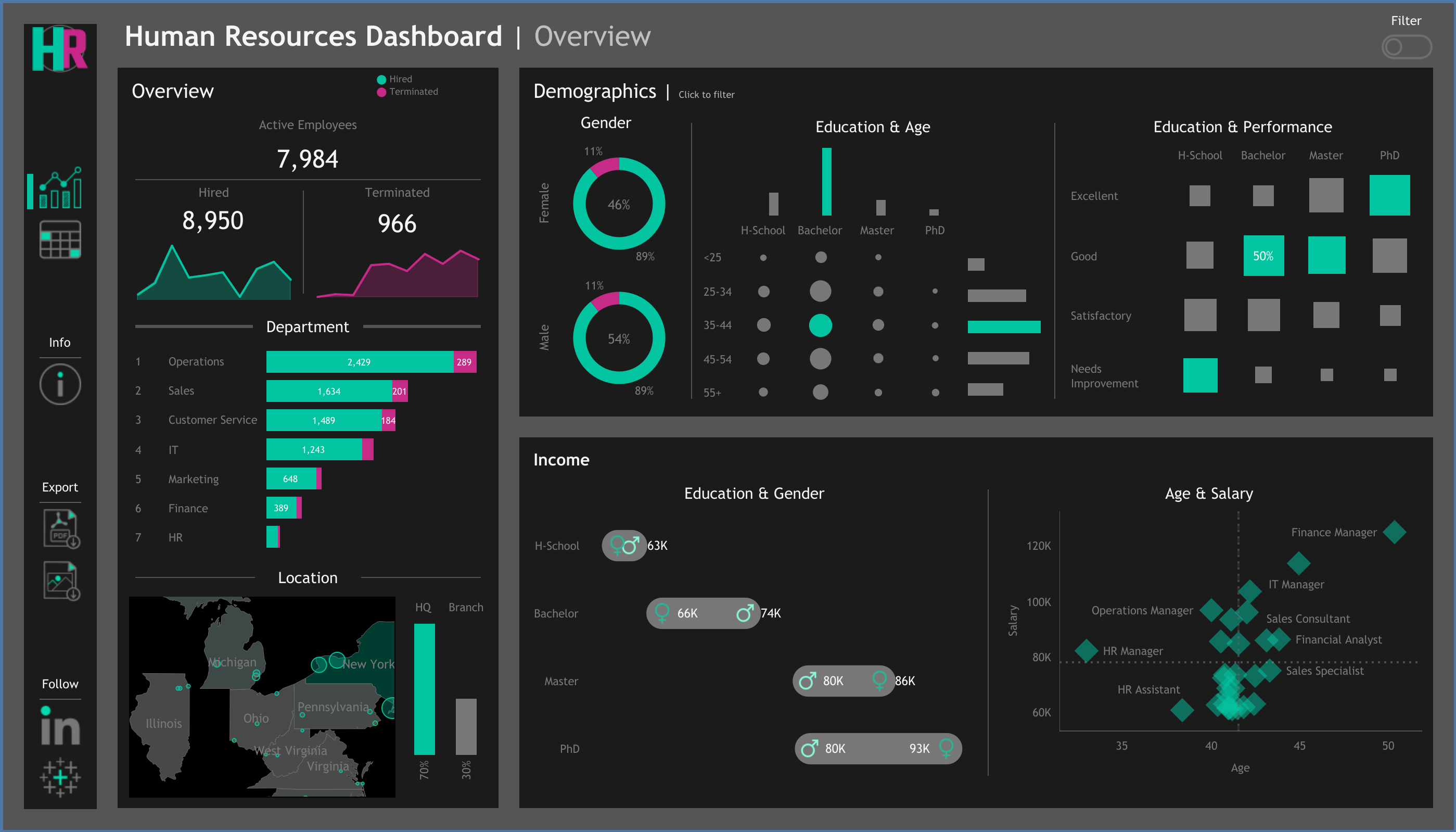
Task: Select the 35-44 Bachelor teal bubble
Action: pos(821,325)
